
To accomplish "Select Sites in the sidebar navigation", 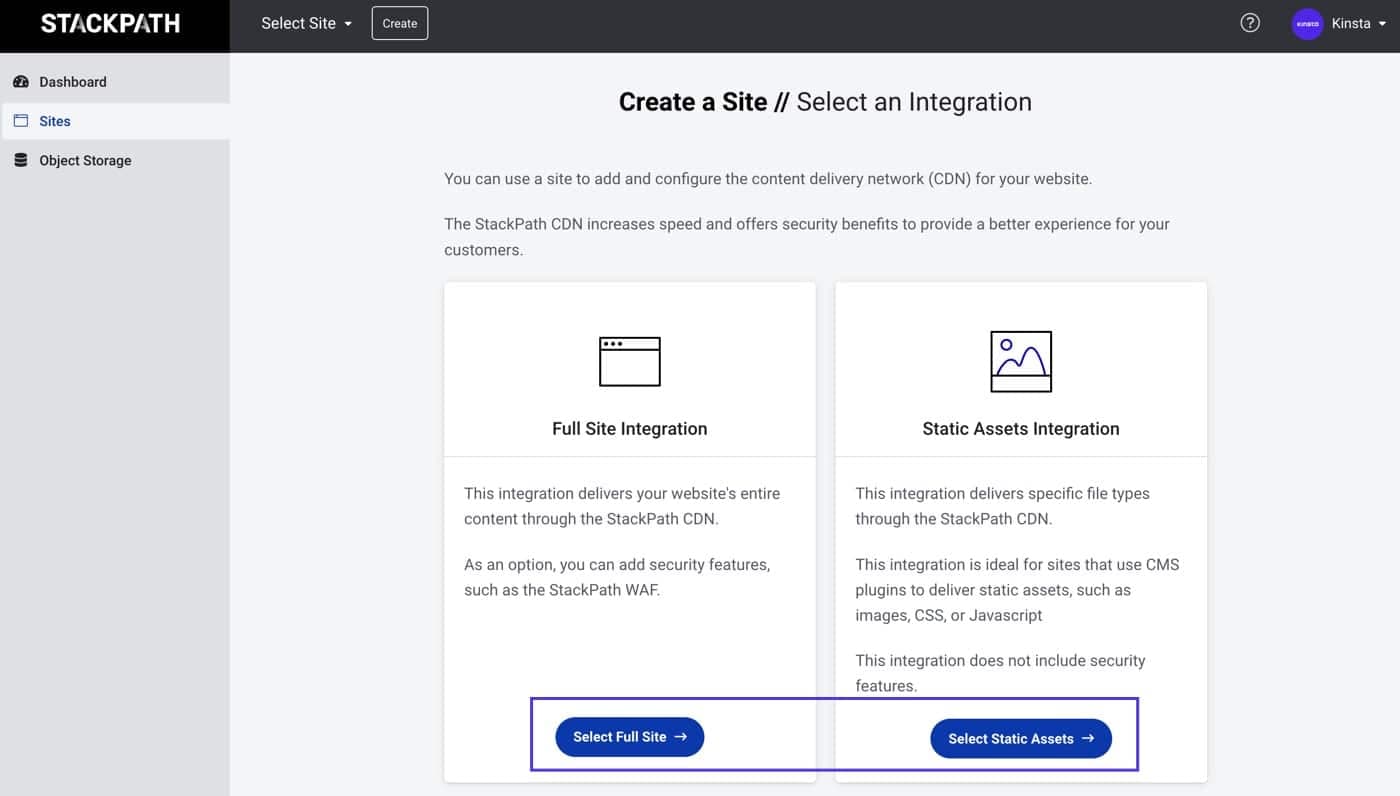I will click(54, 120).
